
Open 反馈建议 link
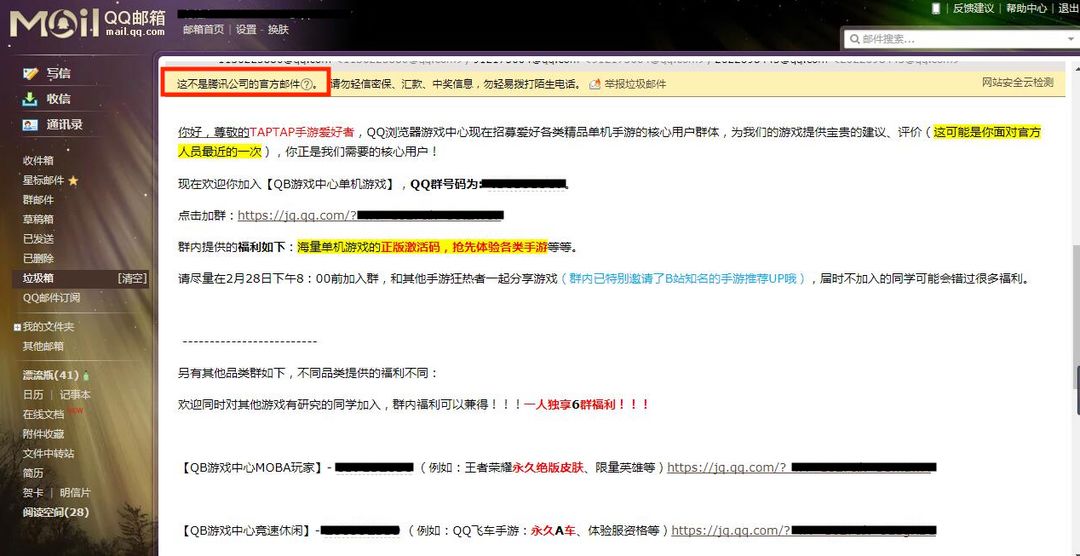(x=973, y=8)
